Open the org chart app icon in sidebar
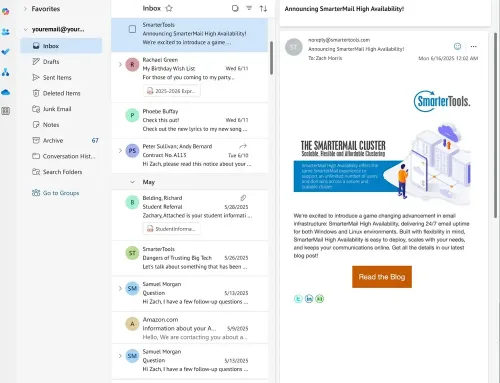This screenshot has height=383, width=500. coord(6,72)
